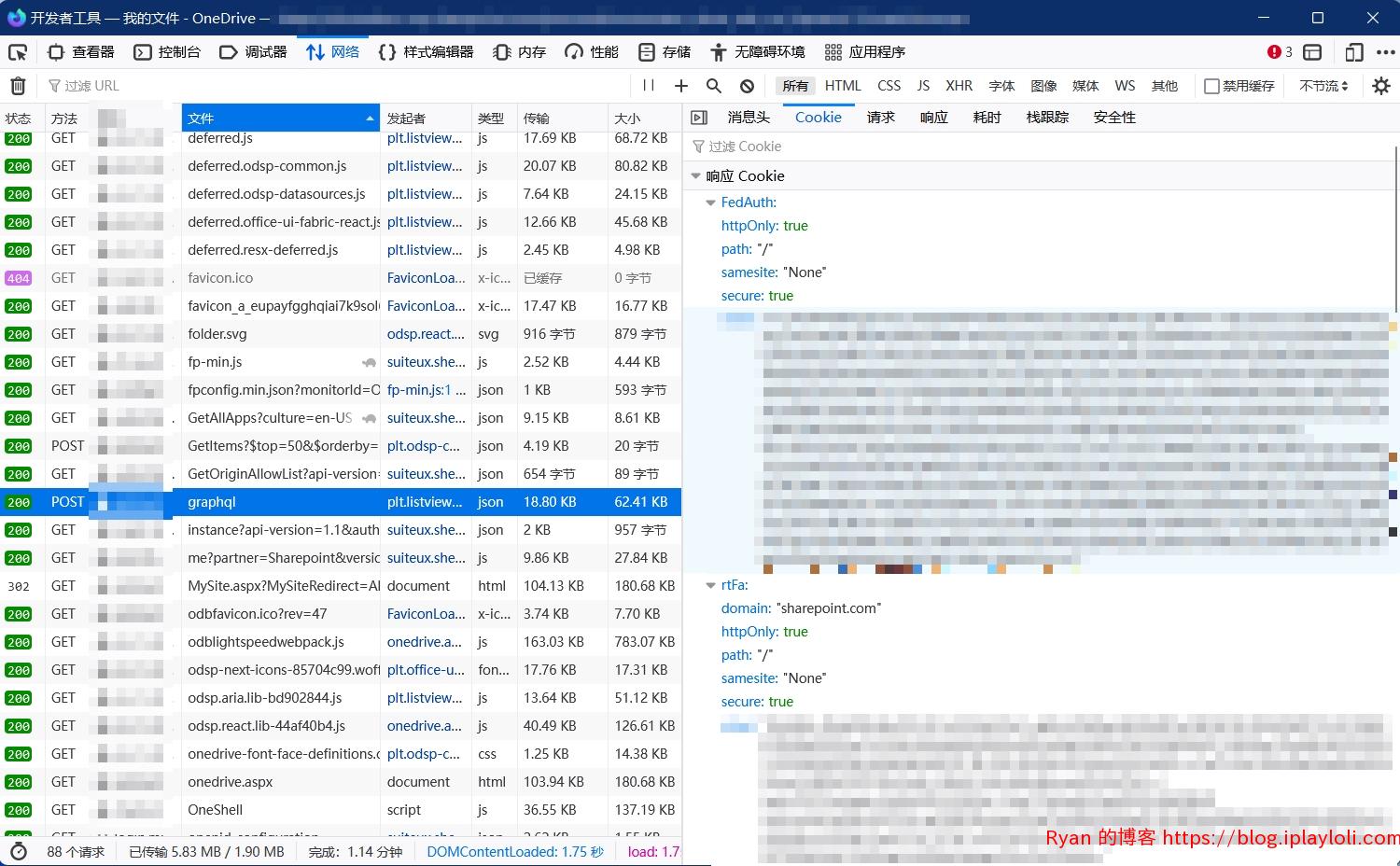Collapse the 响应 Cookie section
The height and width of the screenshot is (866, 1400).
pos(695,176)
